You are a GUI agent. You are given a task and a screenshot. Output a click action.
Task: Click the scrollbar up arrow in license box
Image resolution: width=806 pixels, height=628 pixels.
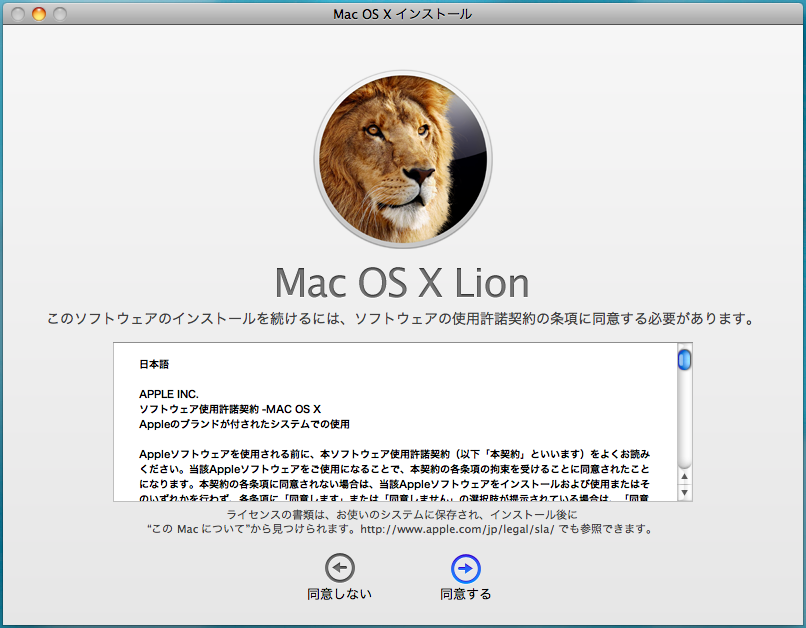(x=684, y=476)
